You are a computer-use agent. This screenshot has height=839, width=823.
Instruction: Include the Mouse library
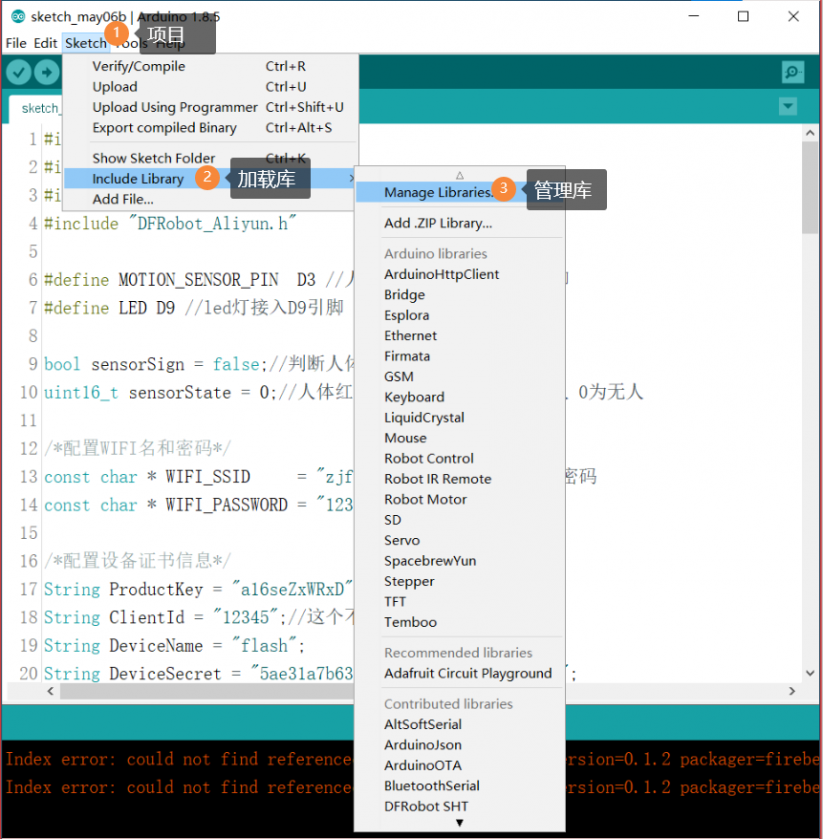[460, 438]
